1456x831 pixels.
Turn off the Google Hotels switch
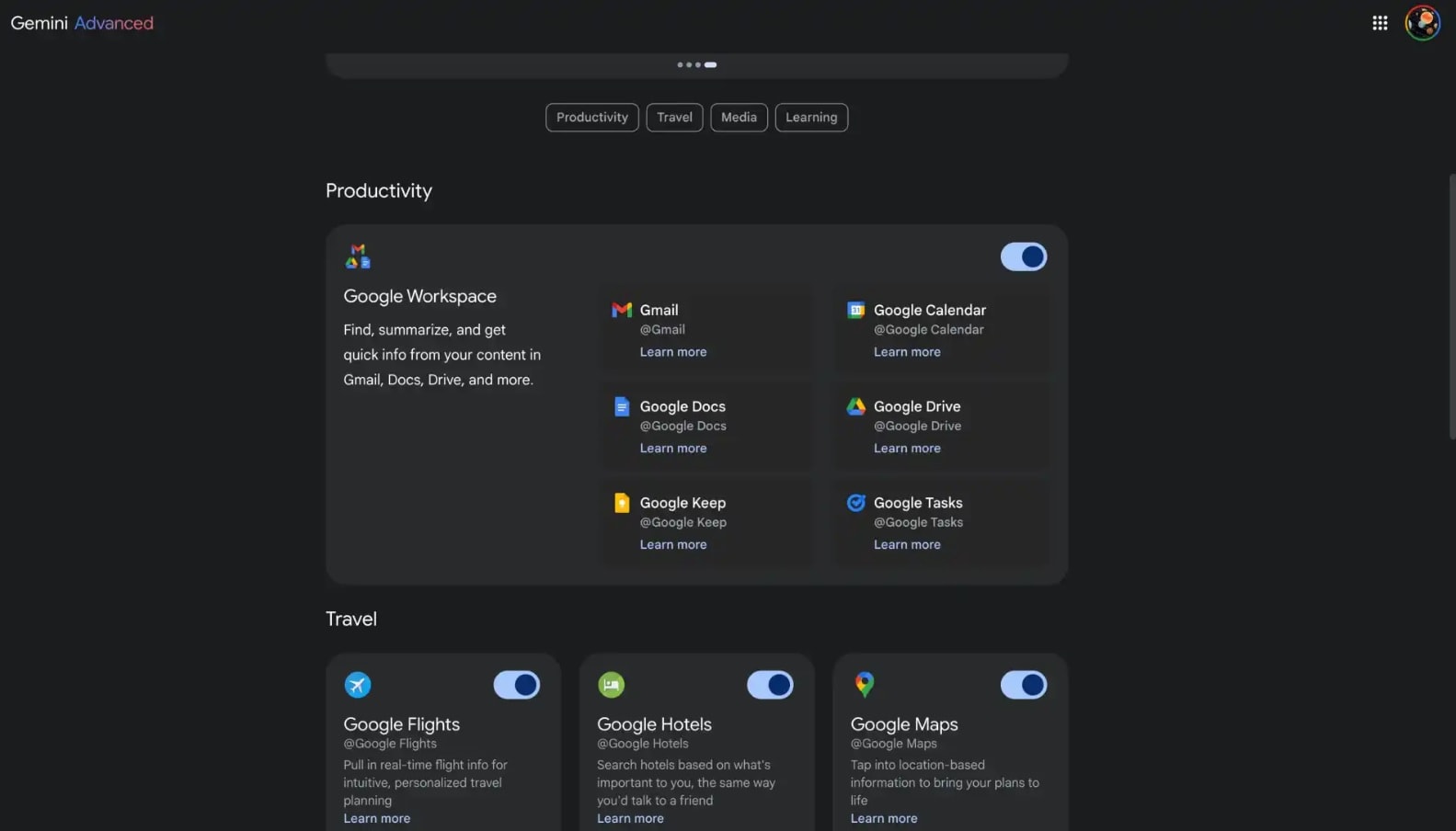(770, 685)
